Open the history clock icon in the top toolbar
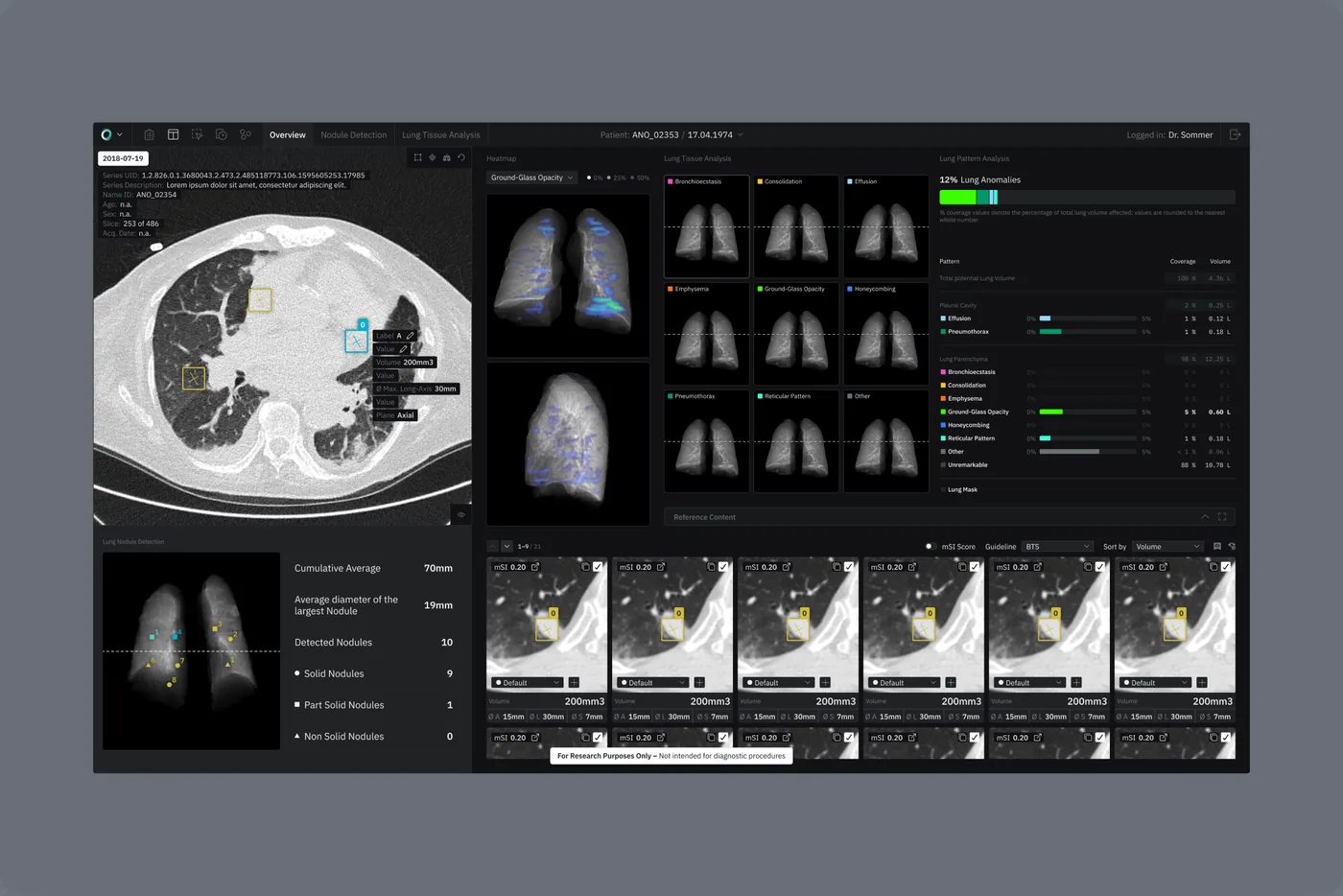Screen dimensions: 1343x896 pos(221,134)
